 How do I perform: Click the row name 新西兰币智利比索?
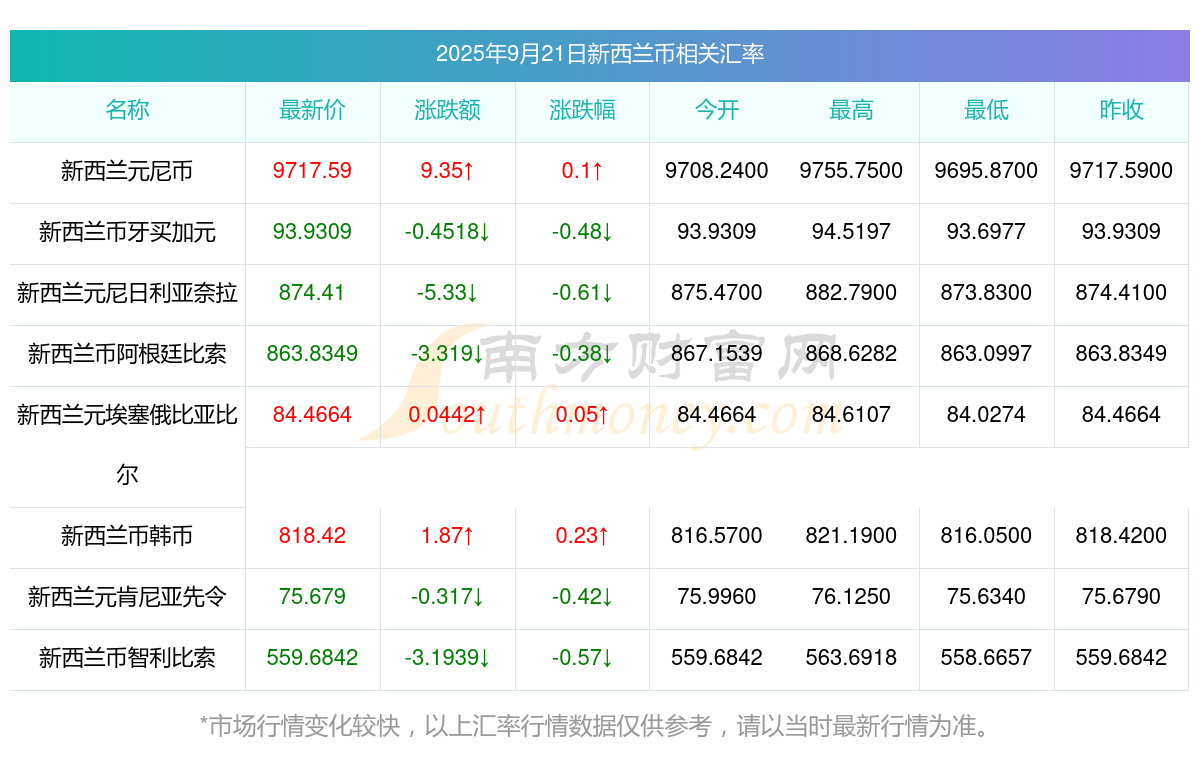127,658
